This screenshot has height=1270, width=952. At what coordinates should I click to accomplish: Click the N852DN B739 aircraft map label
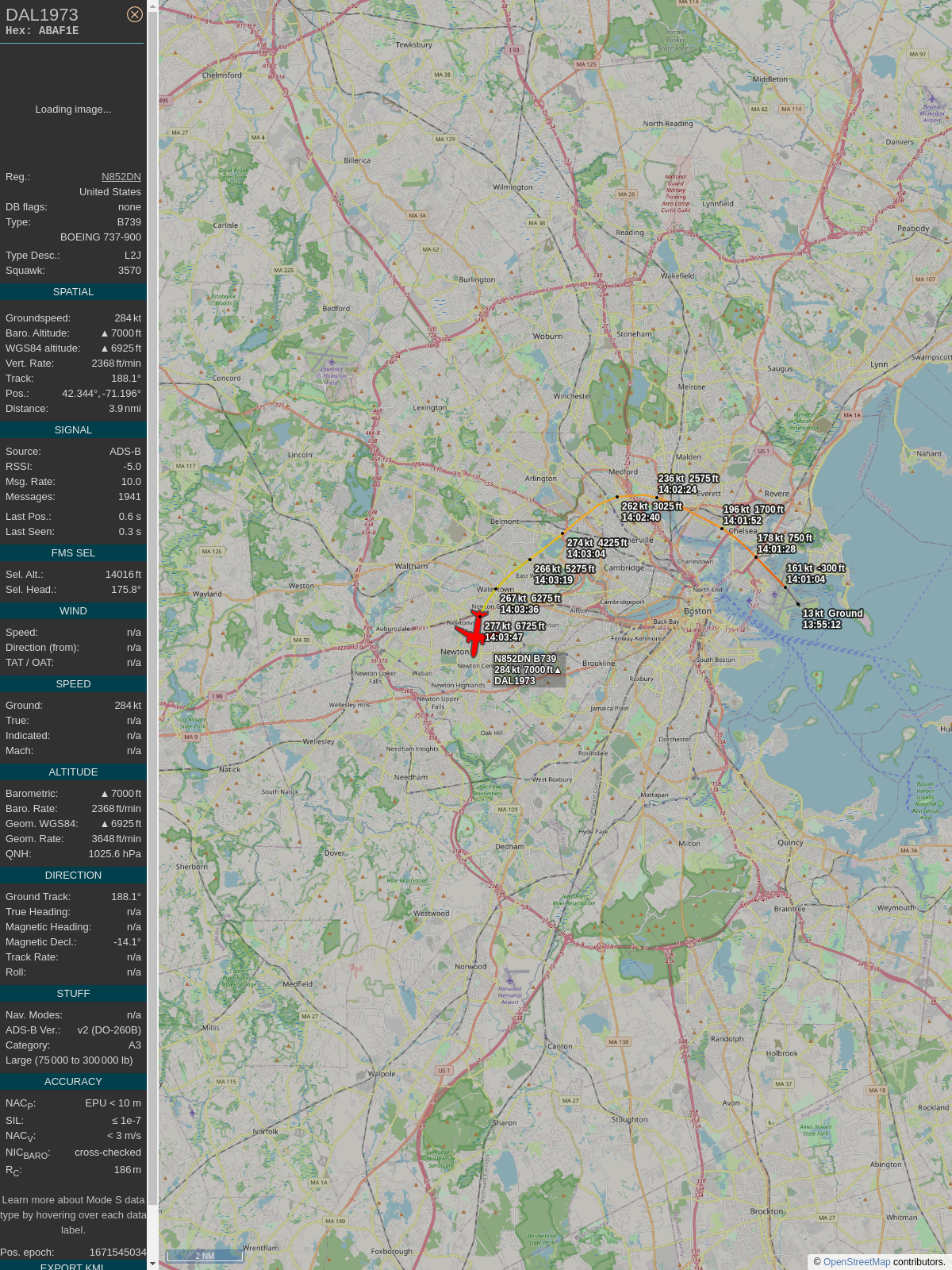click(528, 670)
